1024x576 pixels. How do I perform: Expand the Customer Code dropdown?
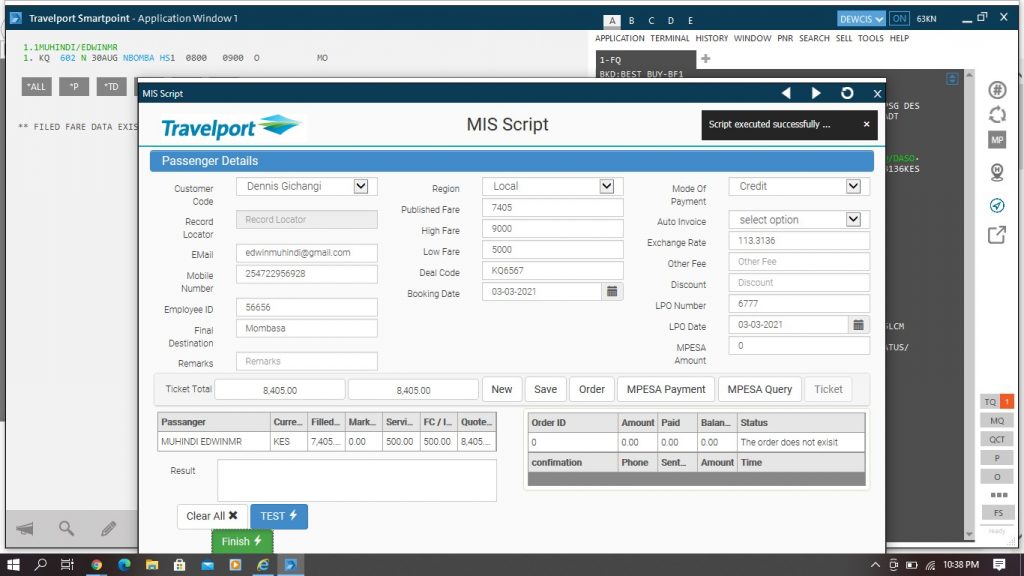(x=360, y=186)
